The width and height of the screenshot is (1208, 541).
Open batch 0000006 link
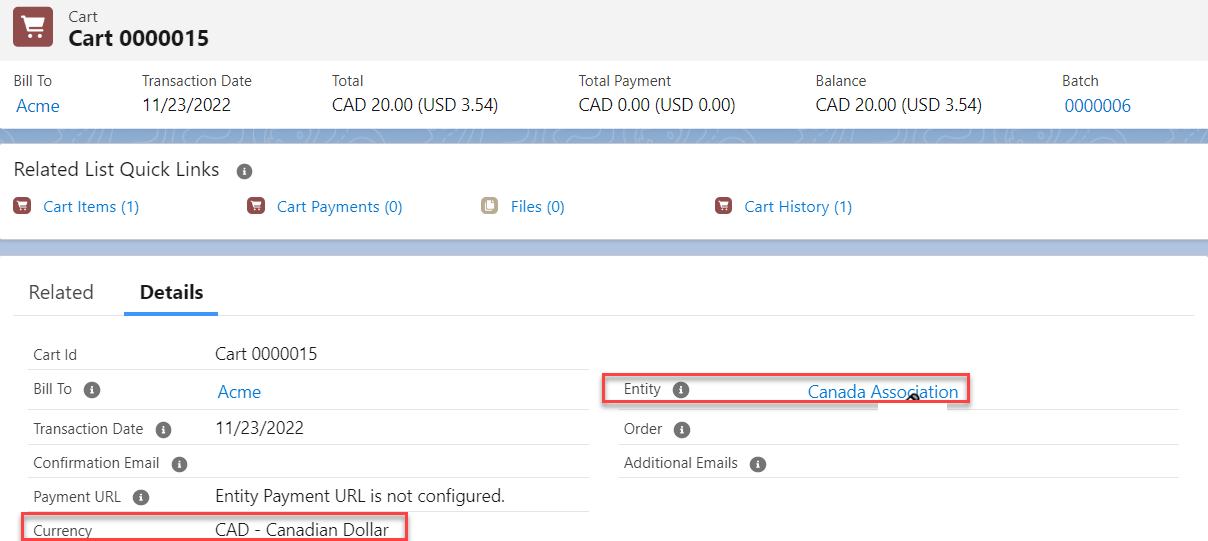coord(1097,106)
